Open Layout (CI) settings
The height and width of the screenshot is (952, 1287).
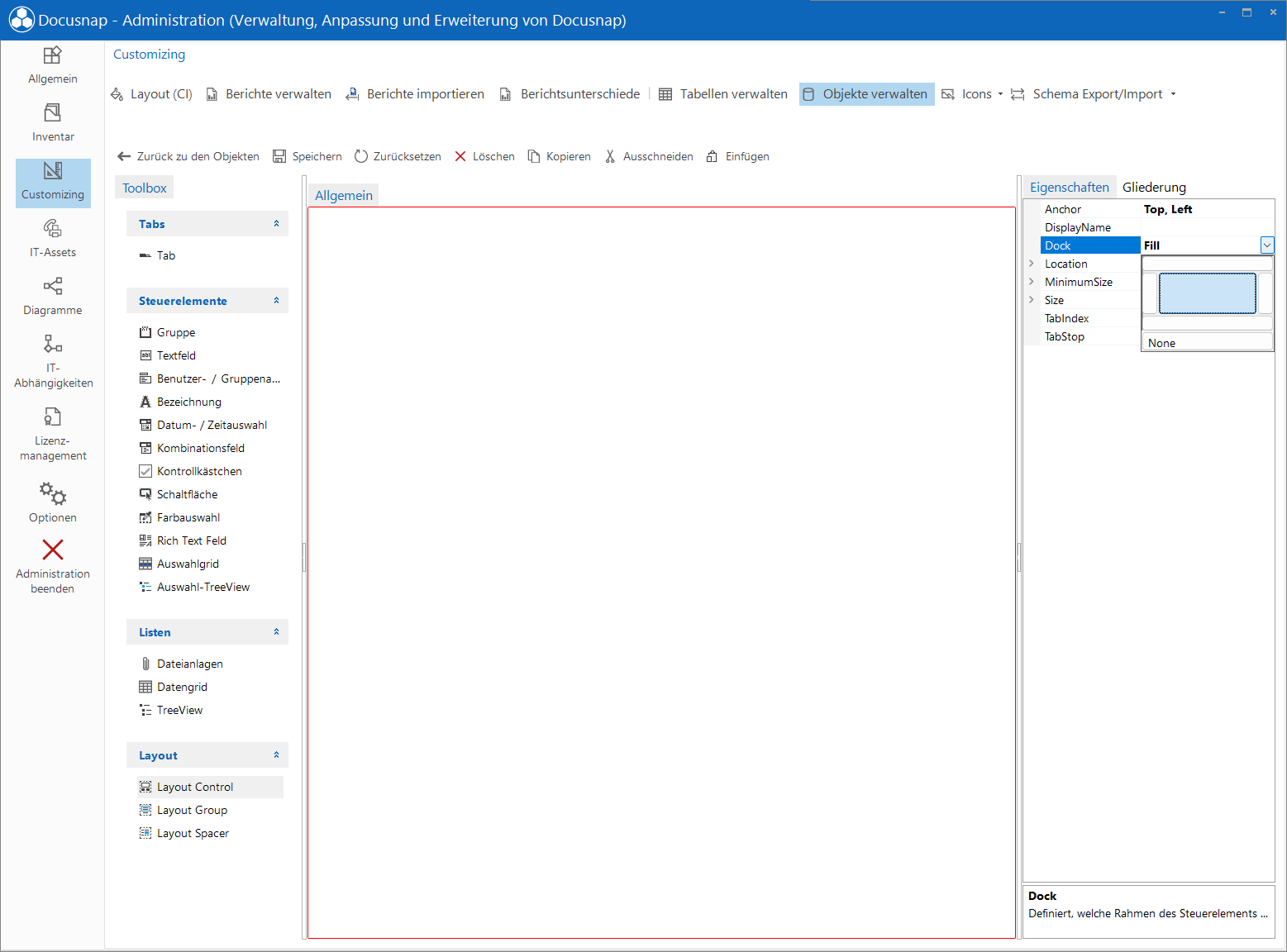[152, 94]
